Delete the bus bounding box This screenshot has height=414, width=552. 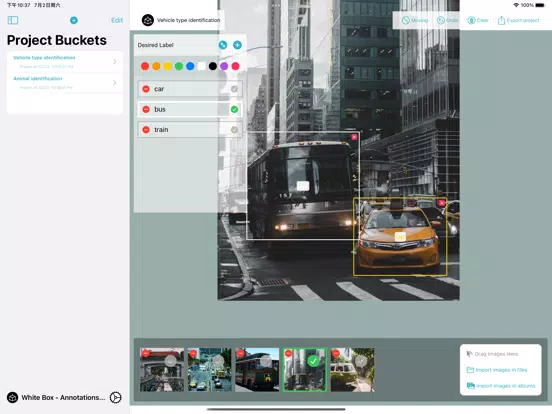coord(354,137)
